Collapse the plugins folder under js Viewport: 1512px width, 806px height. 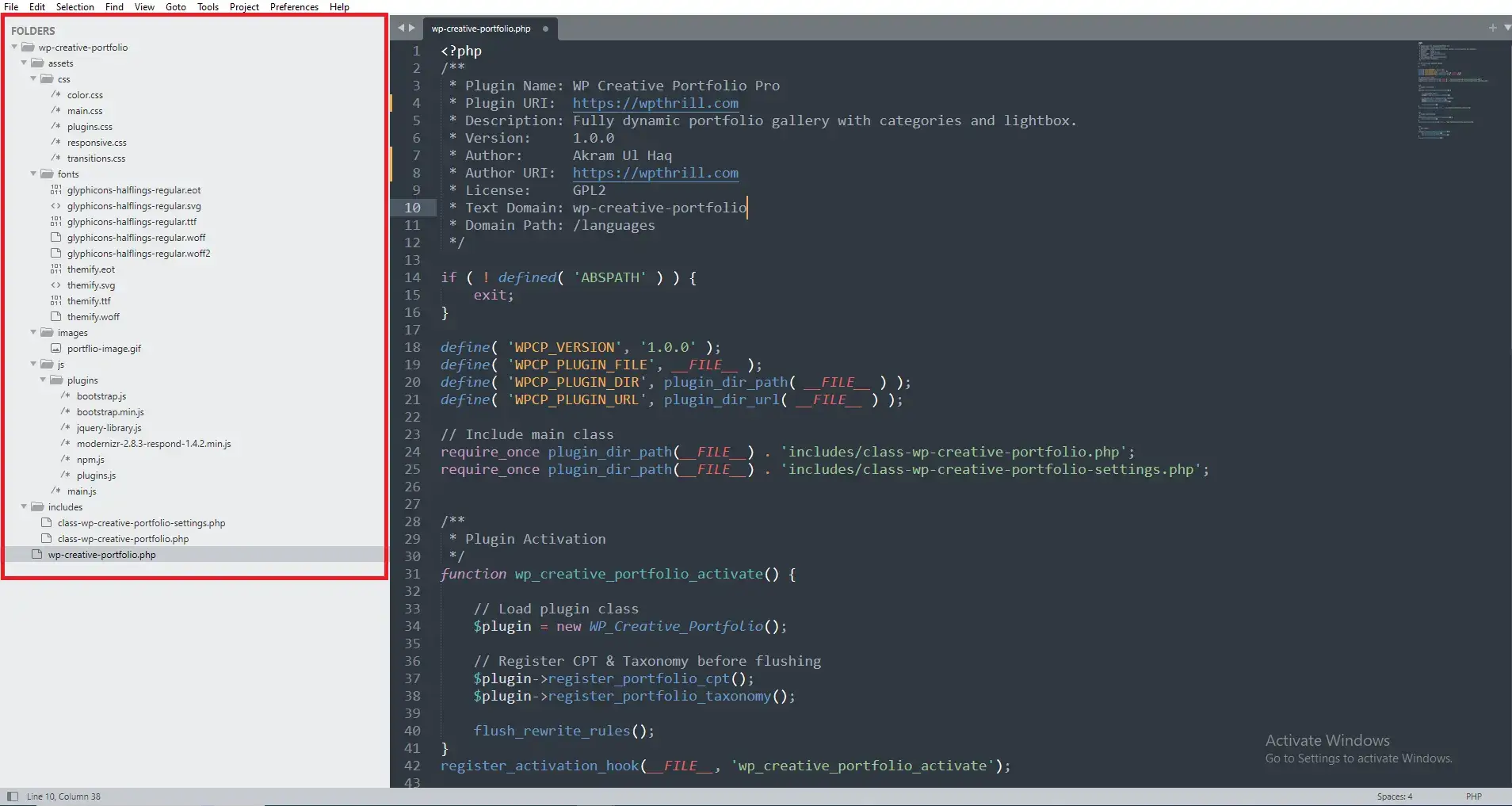tap(42, 380)
